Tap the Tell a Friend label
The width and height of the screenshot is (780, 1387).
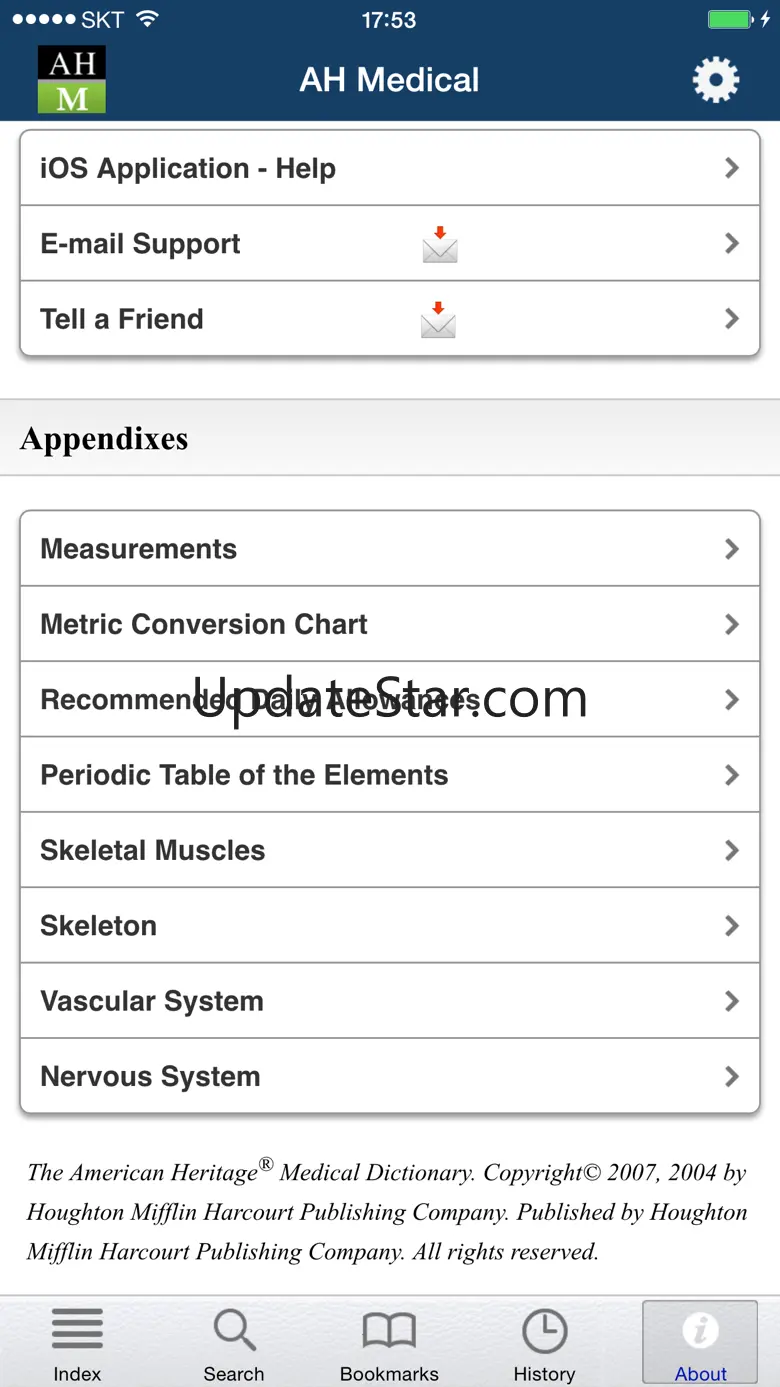(x=122, y=319)
